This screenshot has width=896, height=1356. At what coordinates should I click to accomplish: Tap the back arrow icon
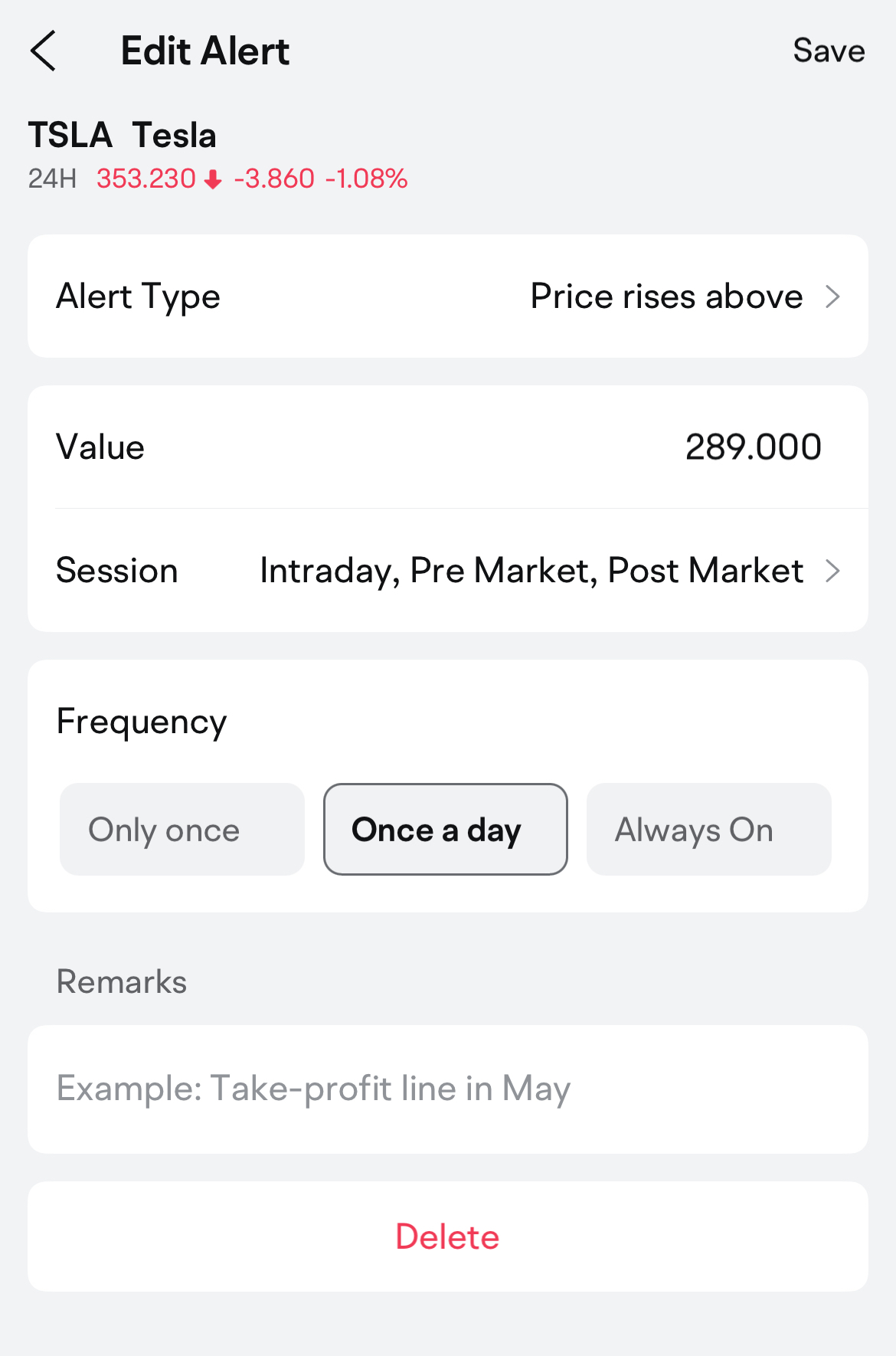click(43, 51)
